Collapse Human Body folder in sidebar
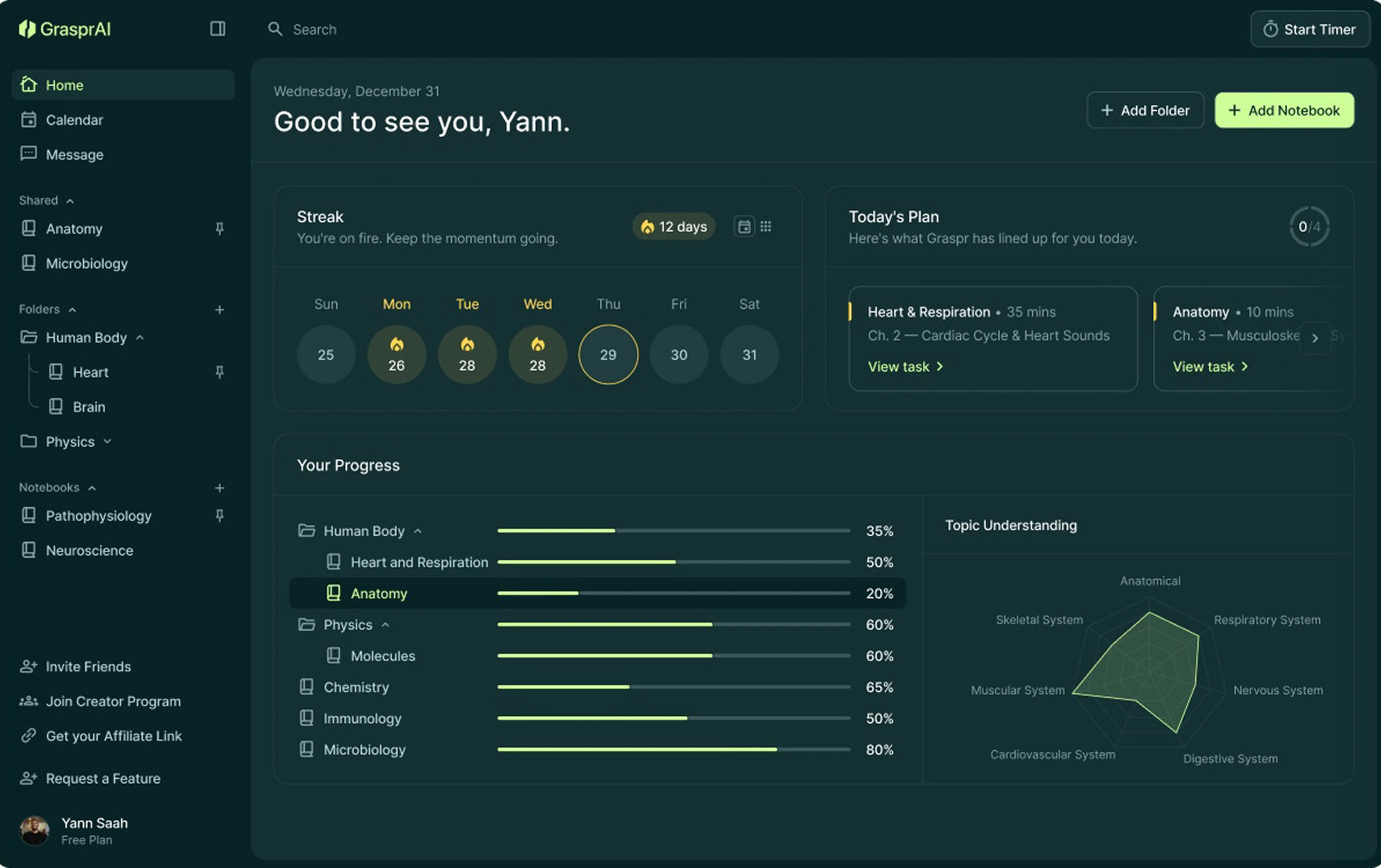This screenshot has height=868, width=1381. (x=140, y=337)
